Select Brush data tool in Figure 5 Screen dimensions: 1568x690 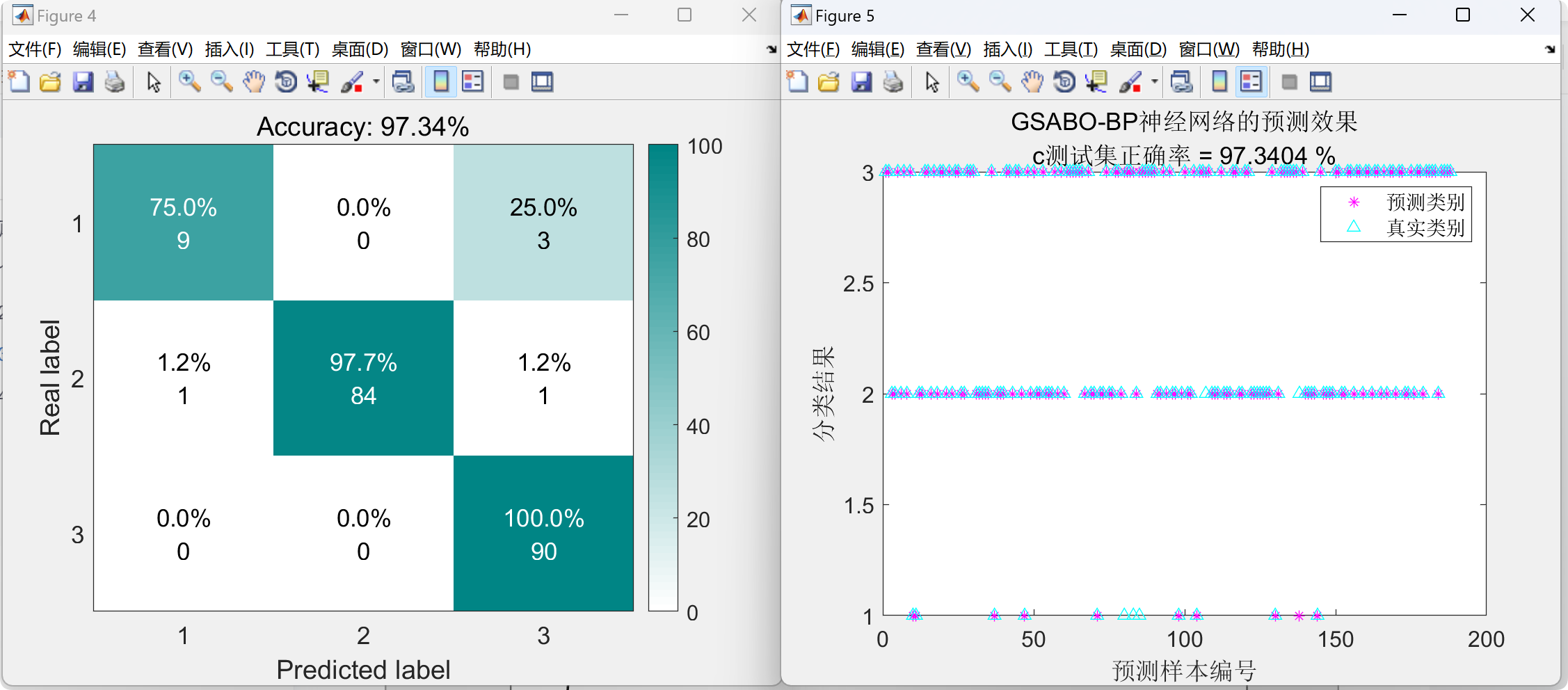tap(1131, 82)
